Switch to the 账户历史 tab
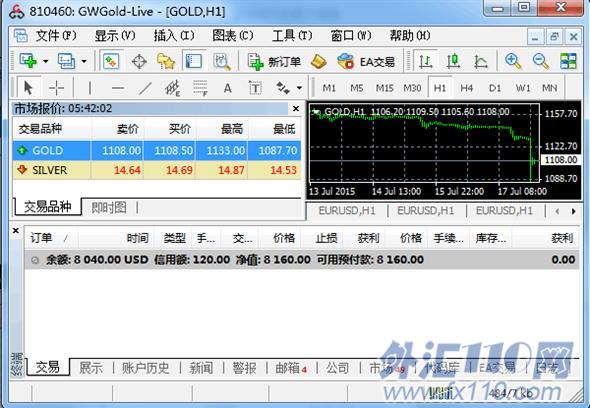Screen dimensions: 590x408 pos(145,367)
